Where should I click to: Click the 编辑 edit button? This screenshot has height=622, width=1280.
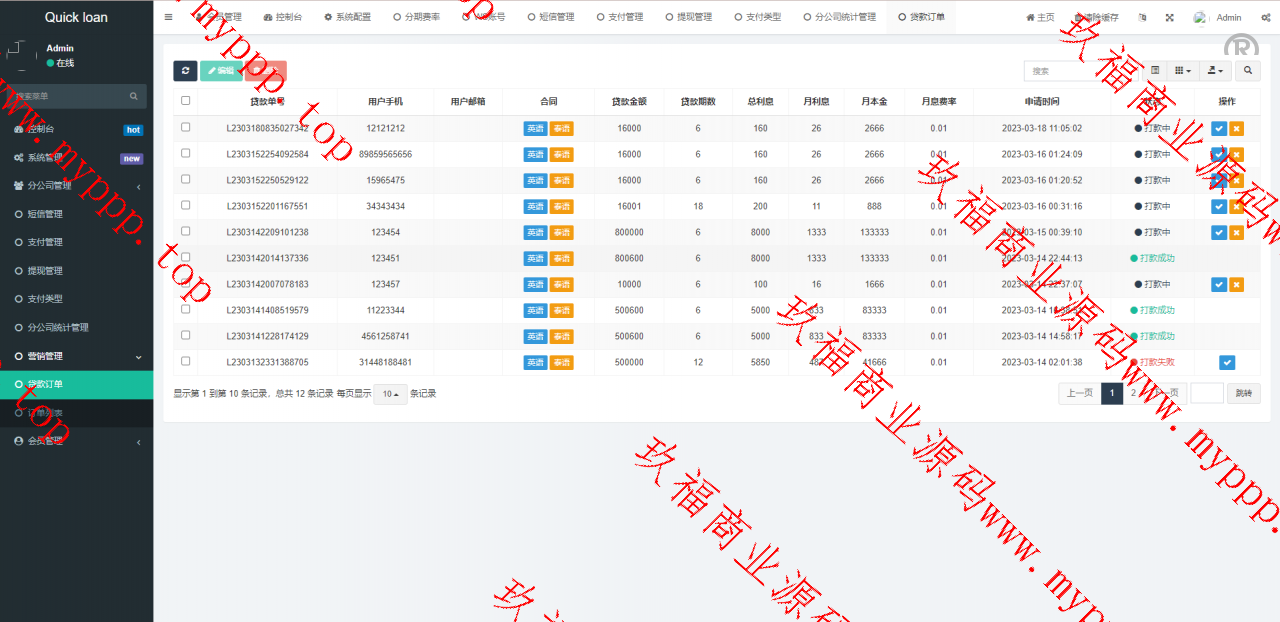pyautogui.click(x=221, y=71)
